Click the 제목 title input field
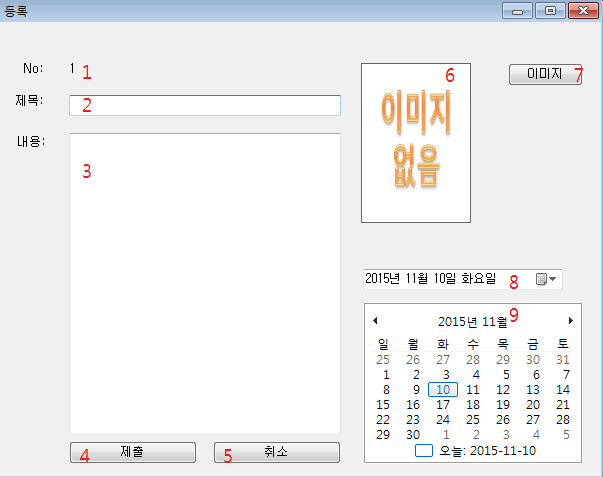The width and height of the screenshot is (603, 477). 205,105
